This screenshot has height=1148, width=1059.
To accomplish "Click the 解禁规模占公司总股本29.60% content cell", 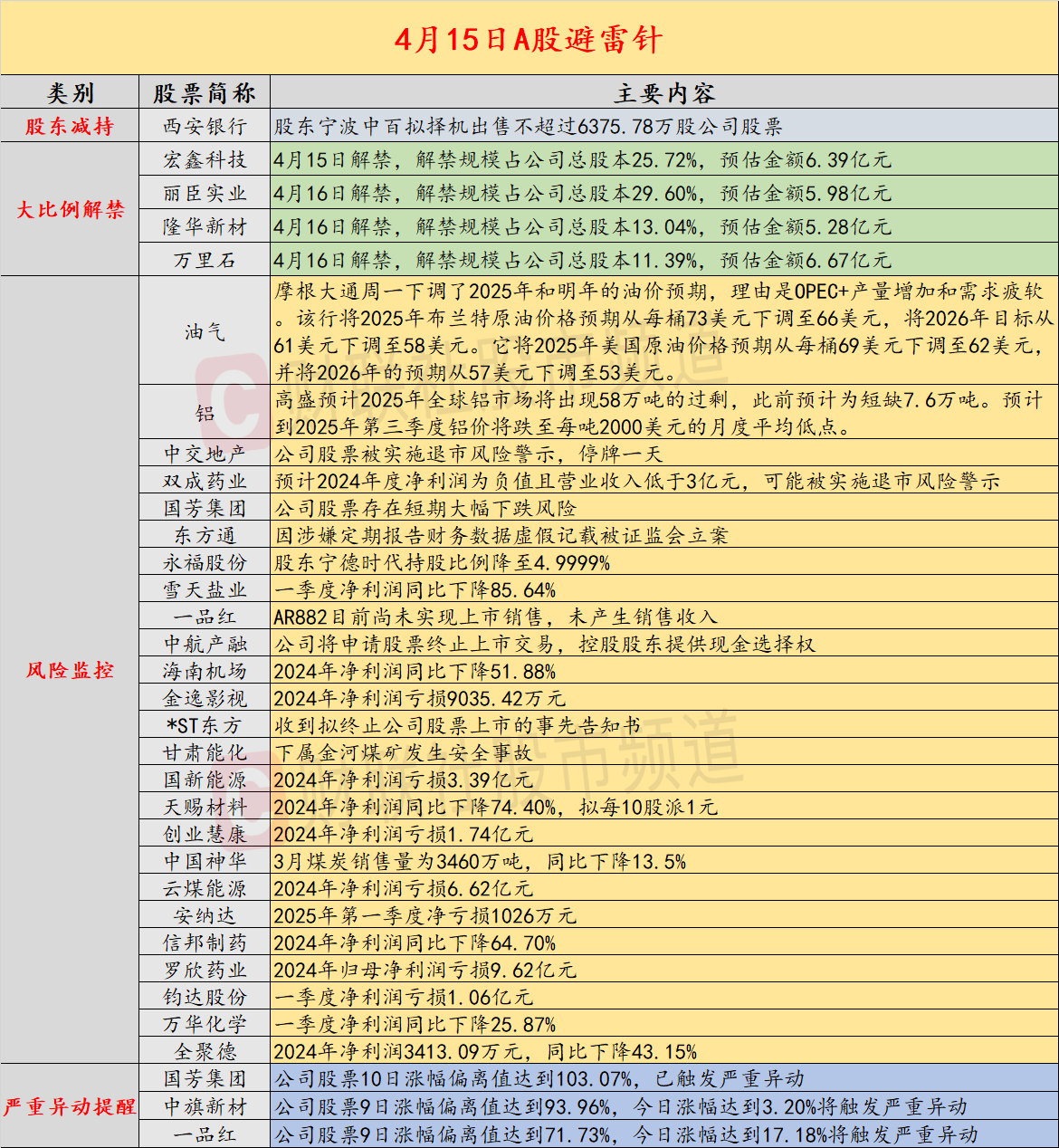I will click(x=664, y=193).
